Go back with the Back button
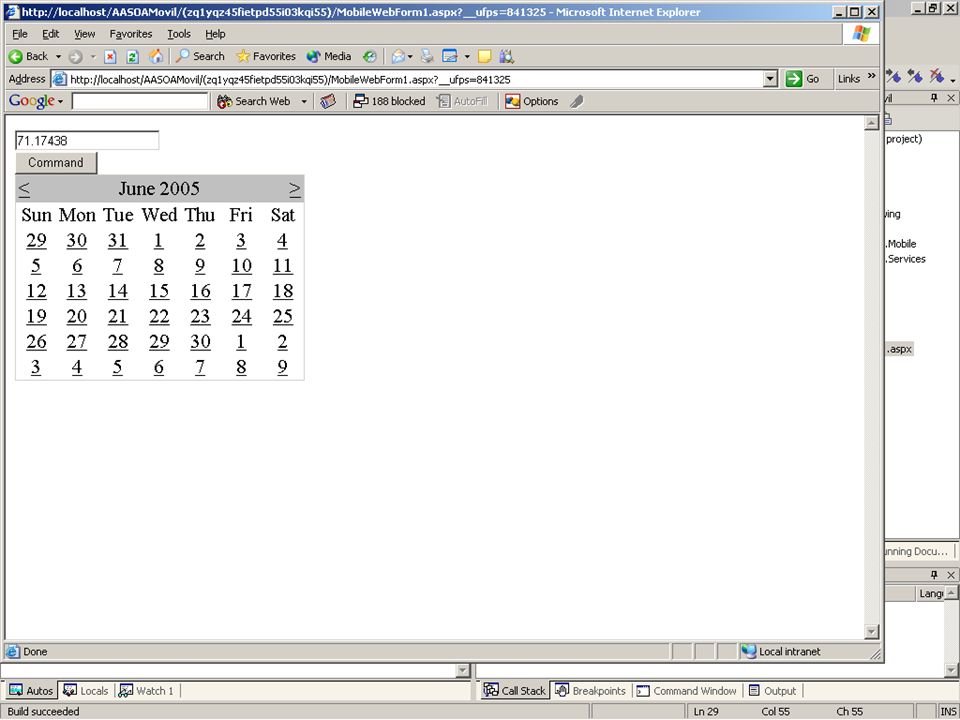The height and width of the screenshot is (720, 960). 28,56
